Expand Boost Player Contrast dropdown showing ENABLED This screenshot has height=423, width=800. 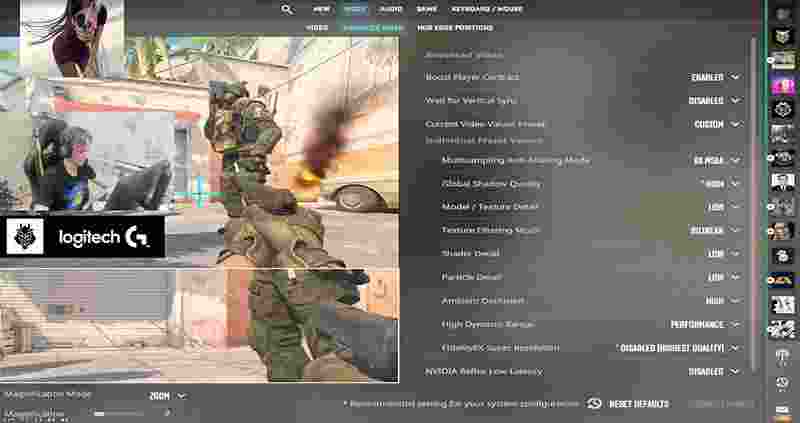tap(715, 77)
